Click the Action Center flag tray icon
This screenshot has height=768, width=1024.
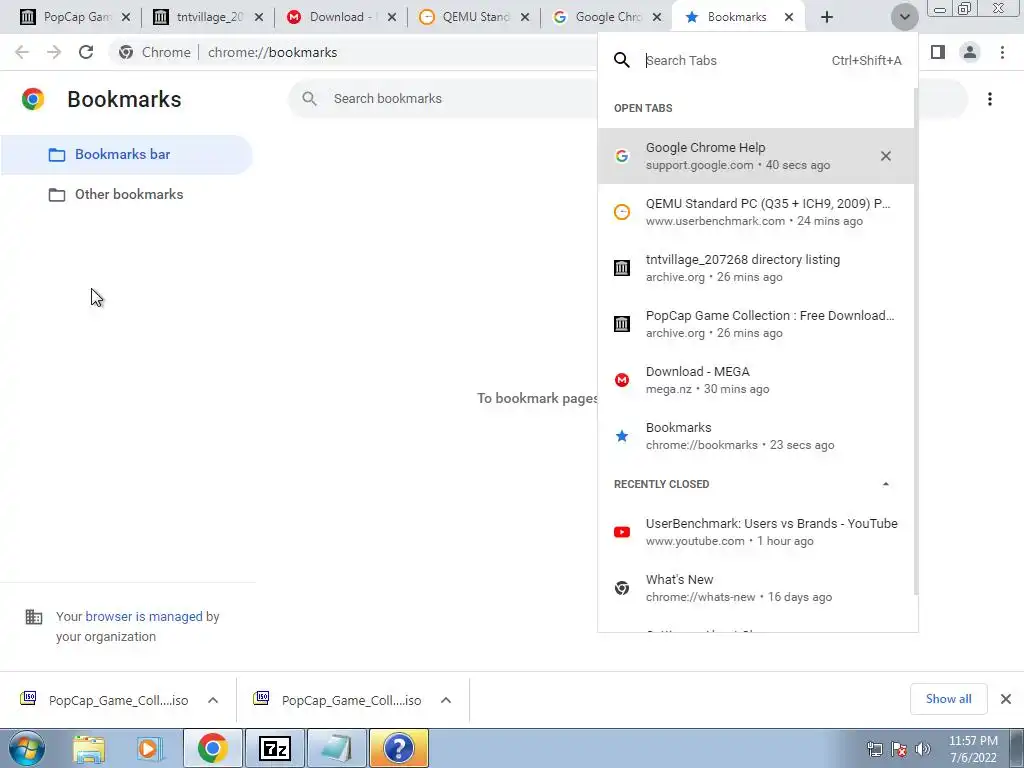click(899, 749)
